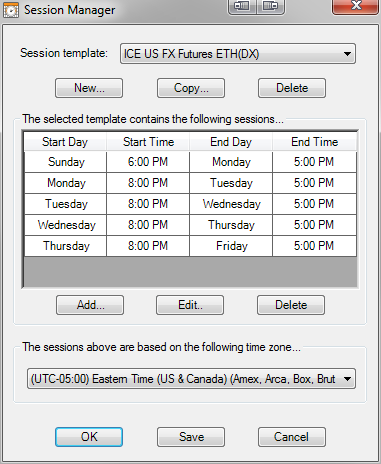
Task: Click the Save button
Action: point(191,437)
